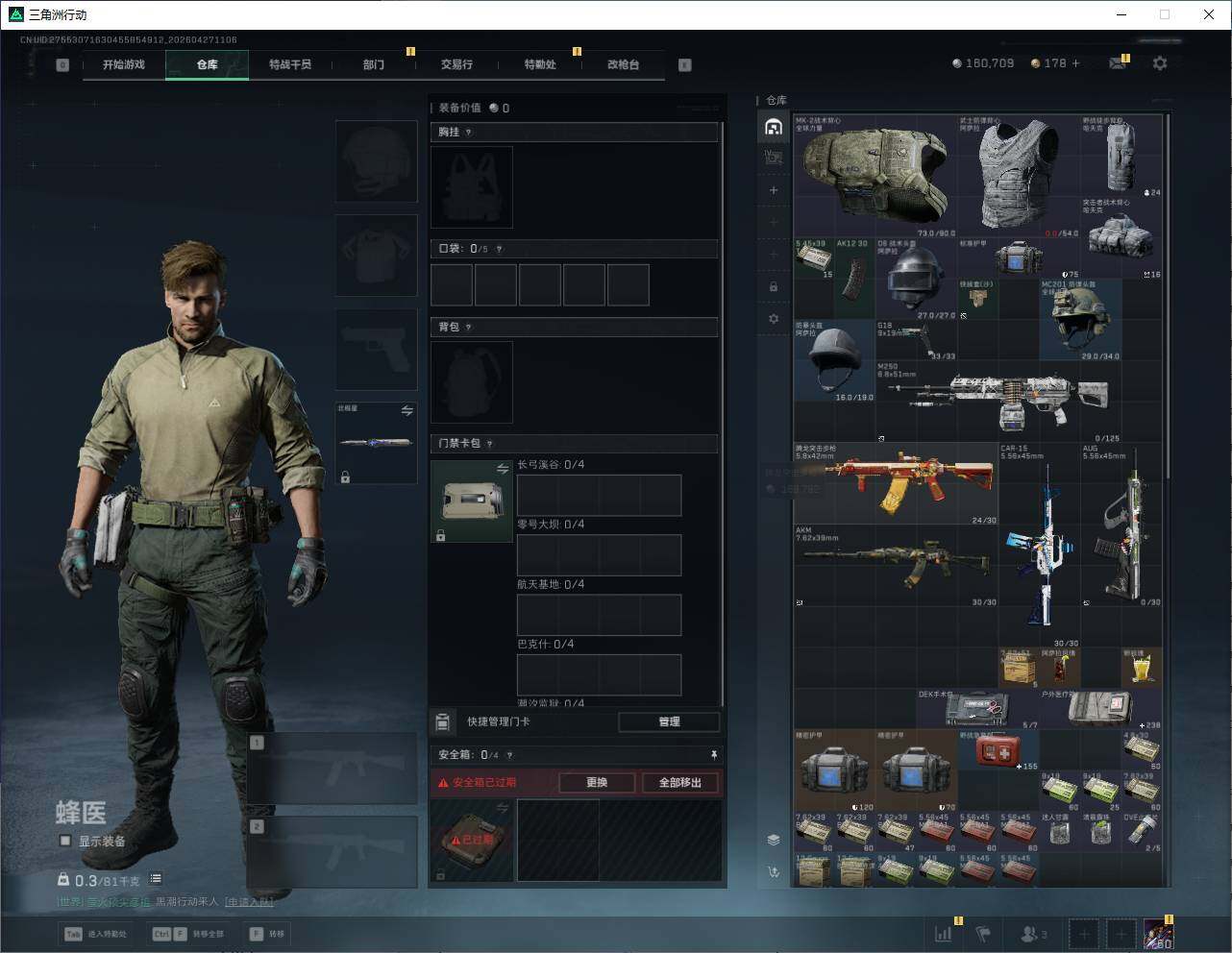The height and width of the screenshot is (953, 1232).
Task: Click the help icon next to 胸挂
Action: click(x=469, y=133)
